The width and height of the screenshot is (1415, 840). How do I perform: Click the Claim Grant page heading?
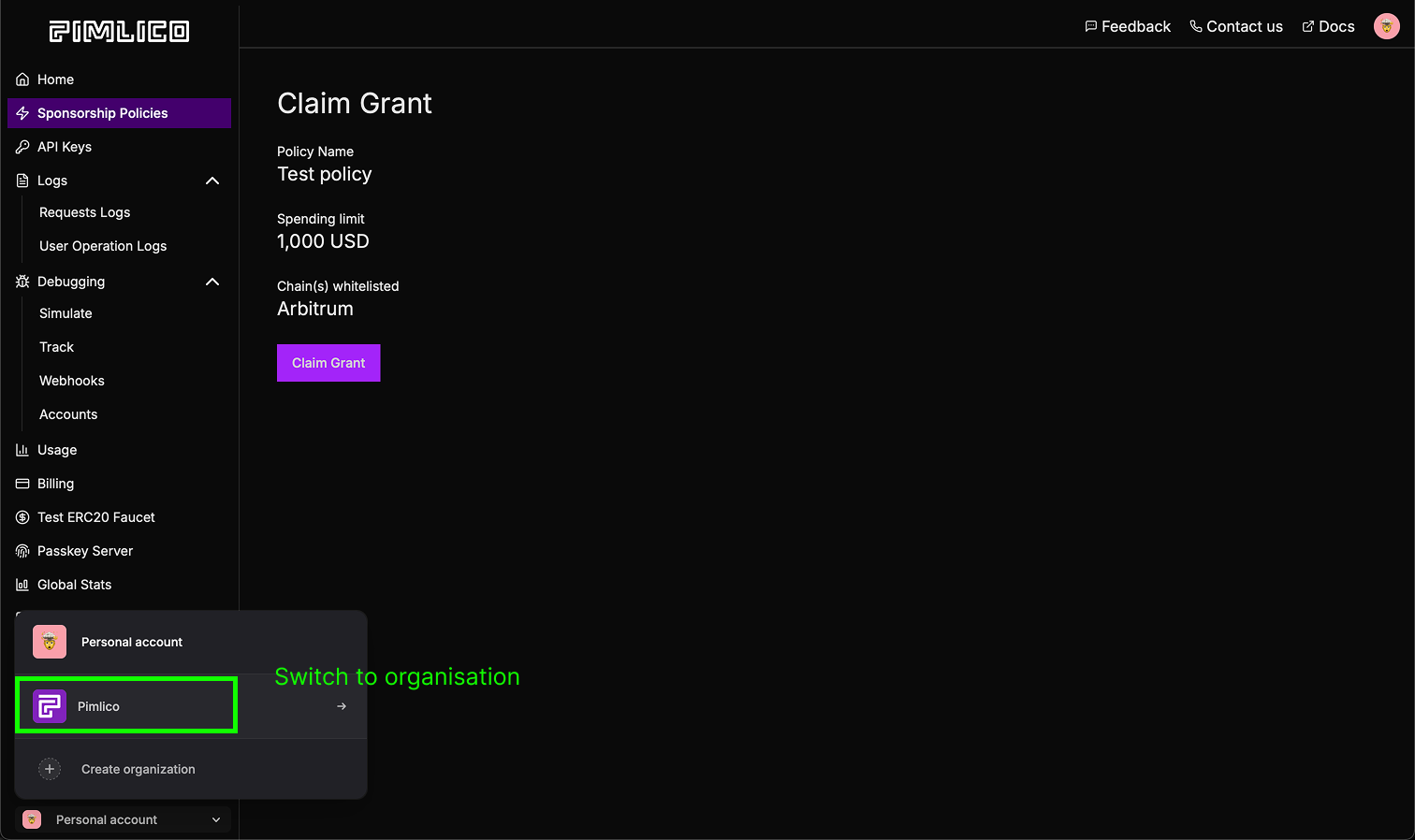click(355, 103)
